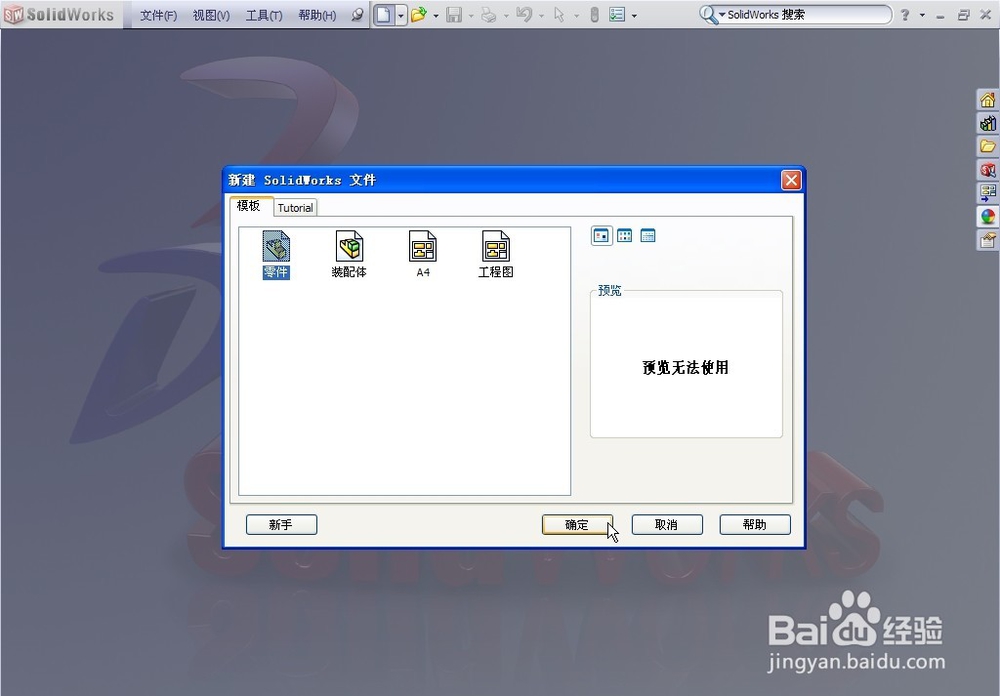Click the Undo toolbar icon

[524, 15]
